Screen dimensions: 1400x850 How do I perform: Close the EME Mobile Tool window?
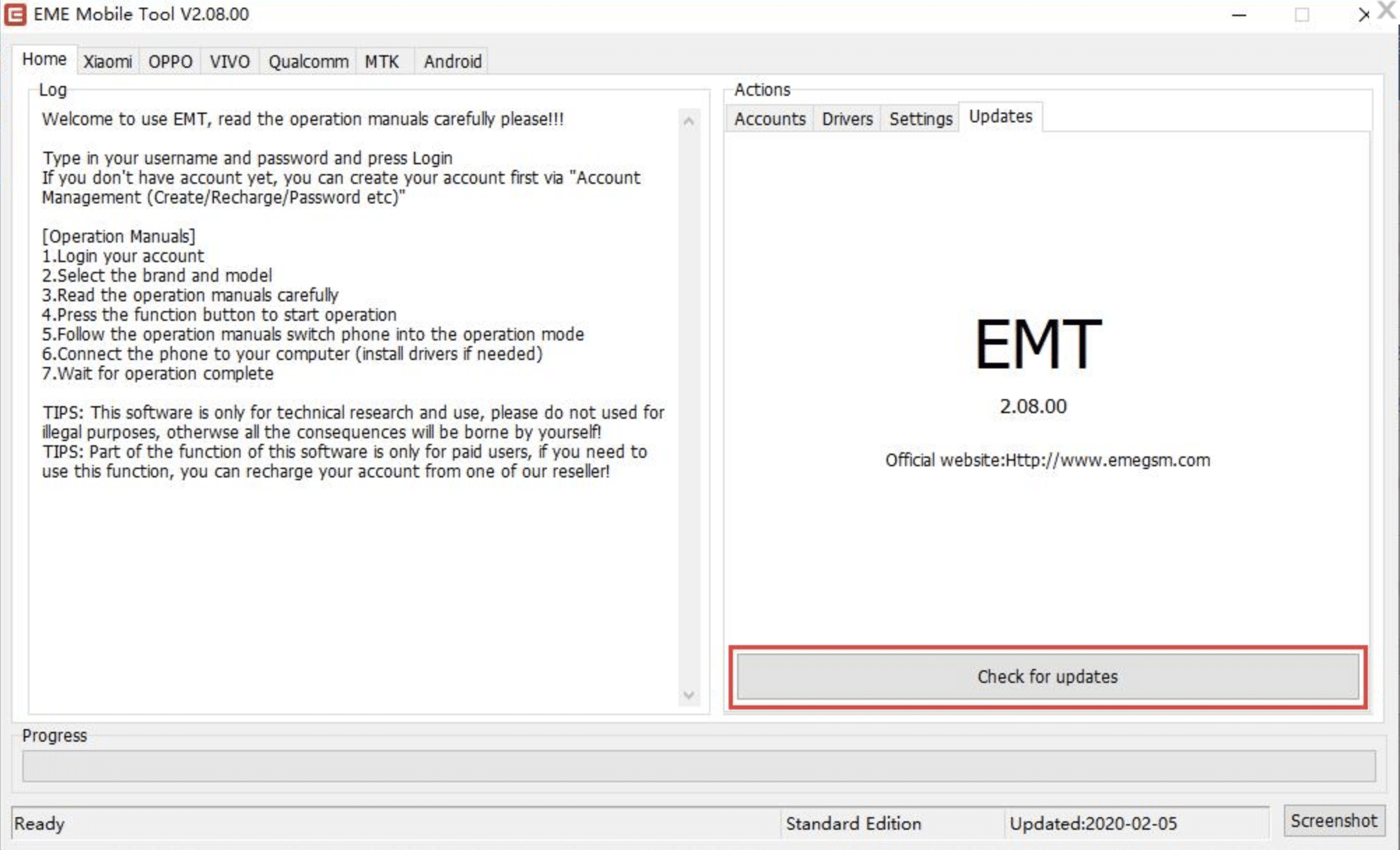click(1364, 15)
